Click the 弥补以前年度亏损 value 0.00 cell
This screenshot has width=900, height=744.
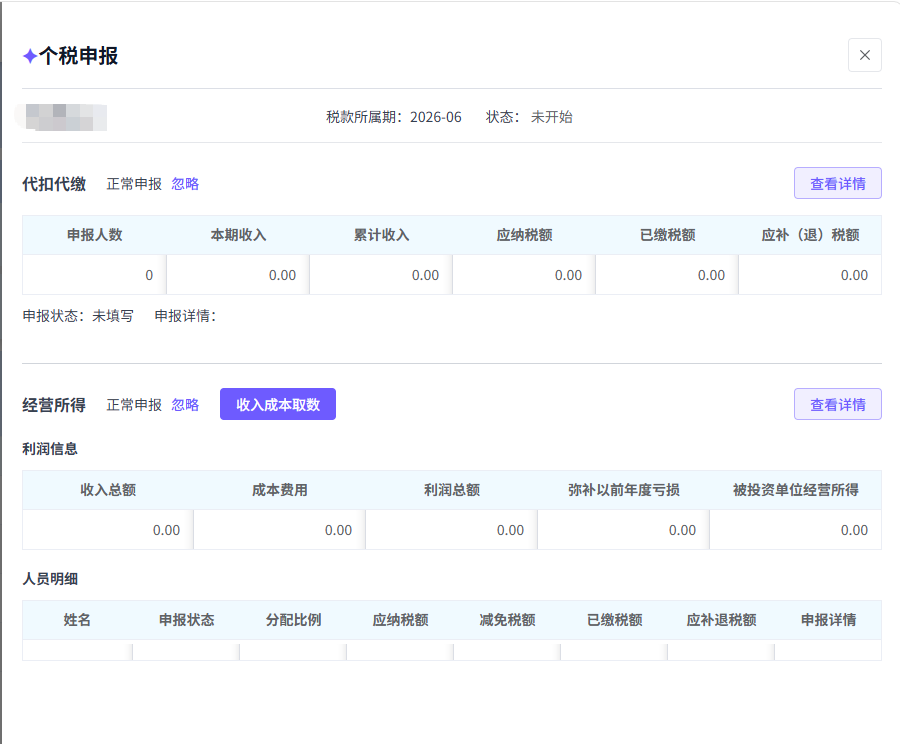point(624,530)
